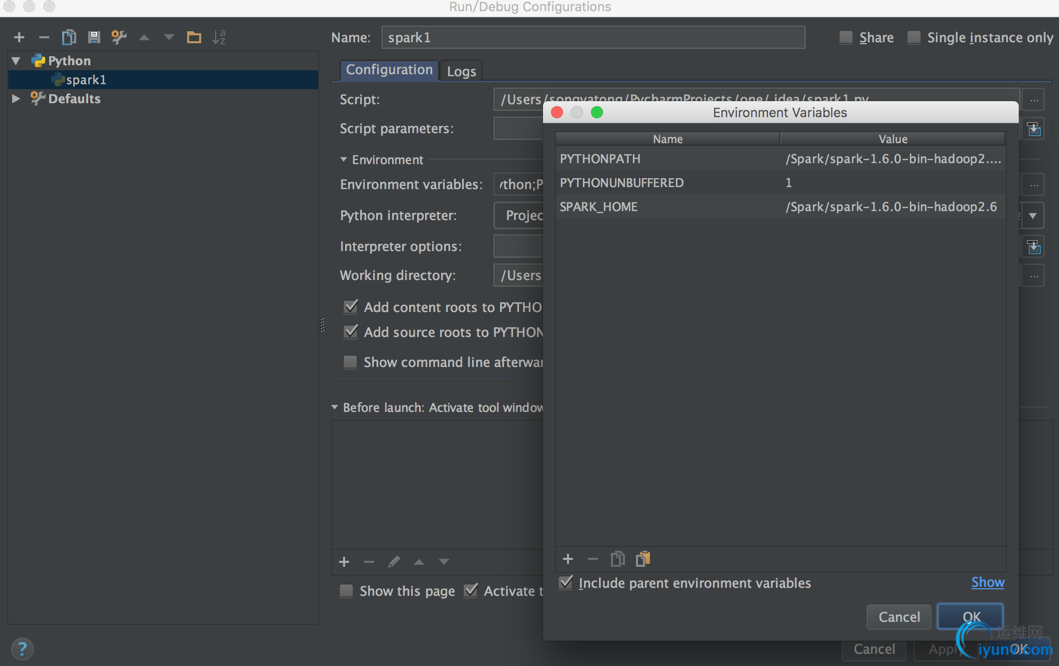Screen dimensions: 1059x666
Task: Toggle Show this page checkbox
Action: point(346,591)
